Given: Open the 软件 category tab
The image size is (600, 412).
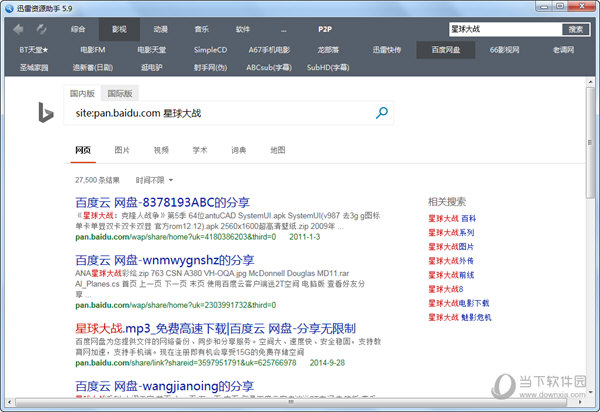Looking at the screenshot, I should [x=243, y=29].
